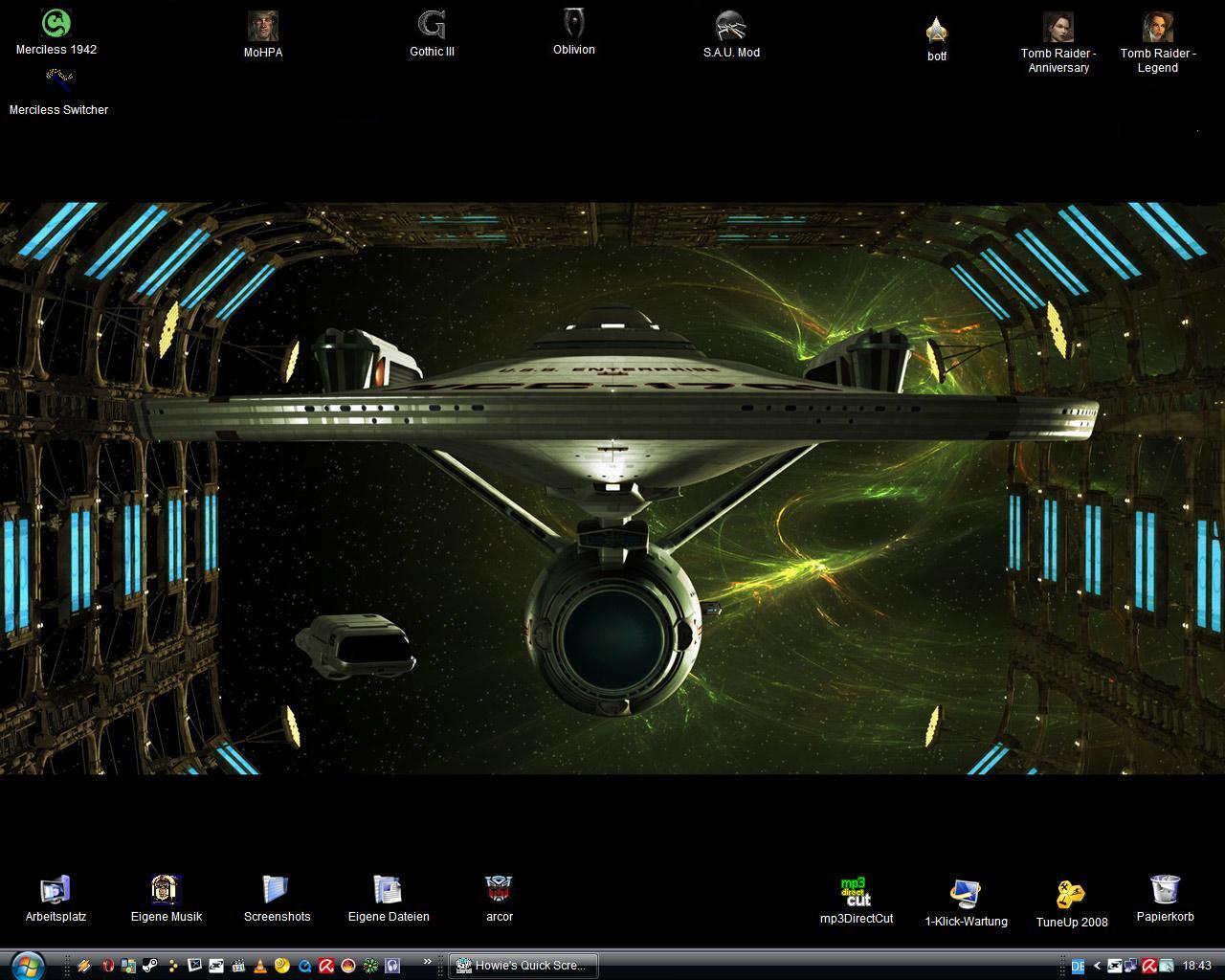The height and width of the screenshot is (980, 1225).
Task: Select Tomb Raider - Legend shortcut
Action: 1158,43
